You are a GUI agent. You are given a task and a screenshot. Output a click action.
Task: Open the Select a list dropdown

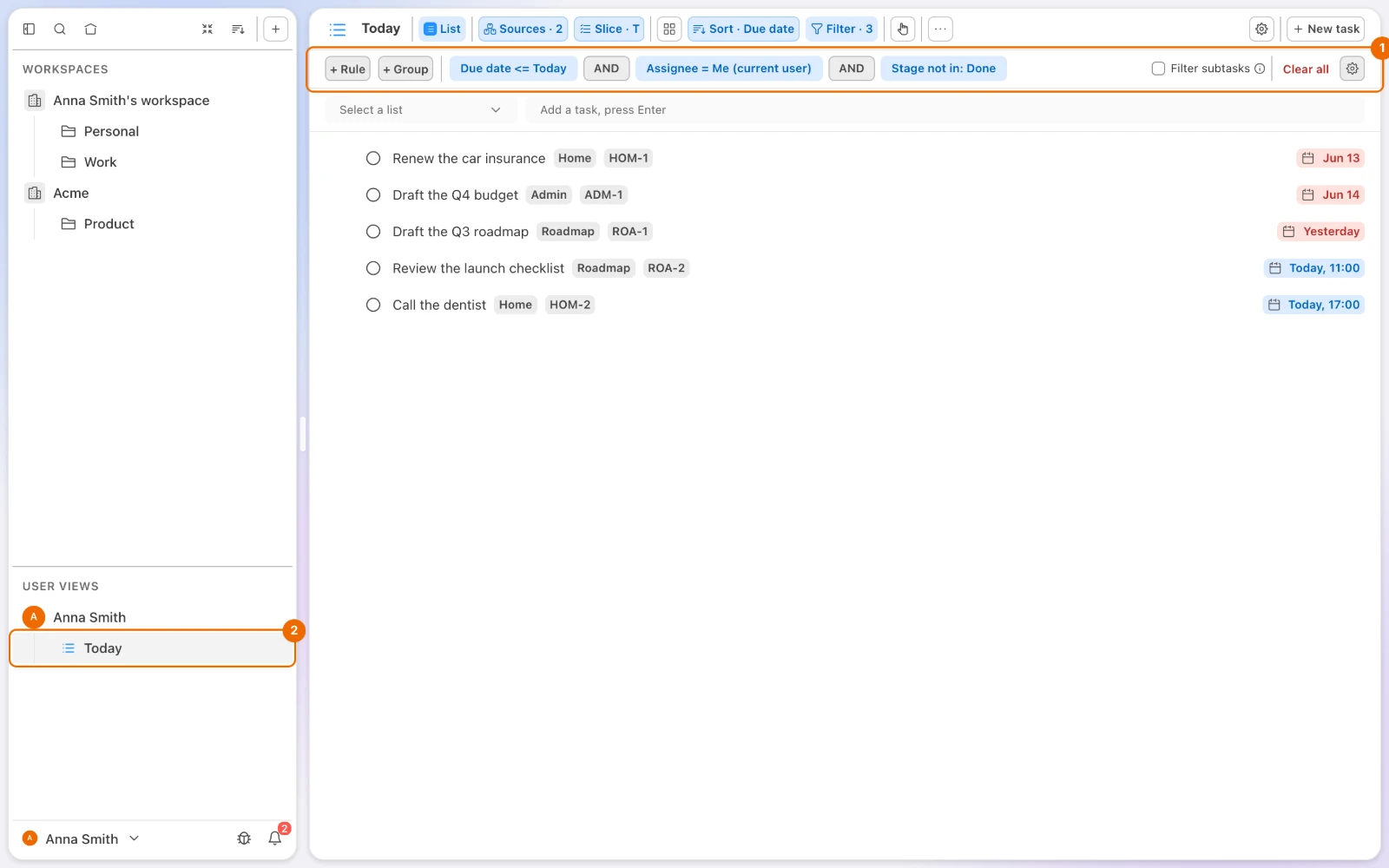[x=420, y=110]
